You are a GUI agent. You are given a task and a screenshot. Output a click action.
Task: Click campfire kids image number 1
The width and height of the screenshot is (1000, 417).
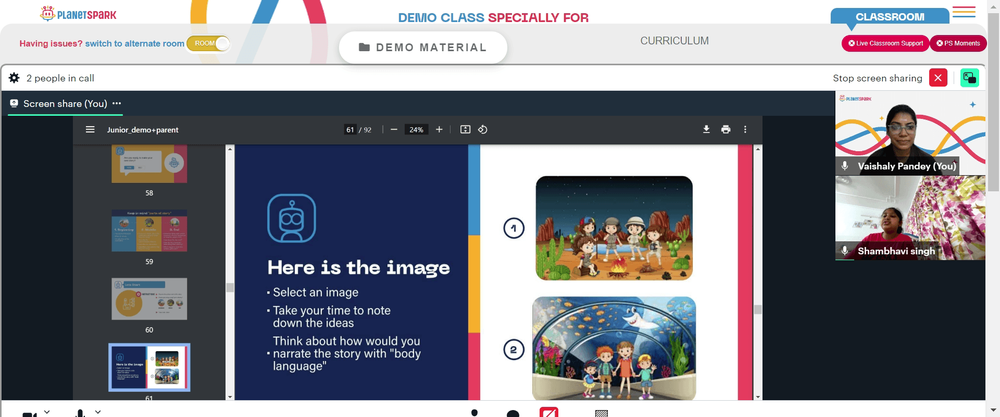point(614,228)
